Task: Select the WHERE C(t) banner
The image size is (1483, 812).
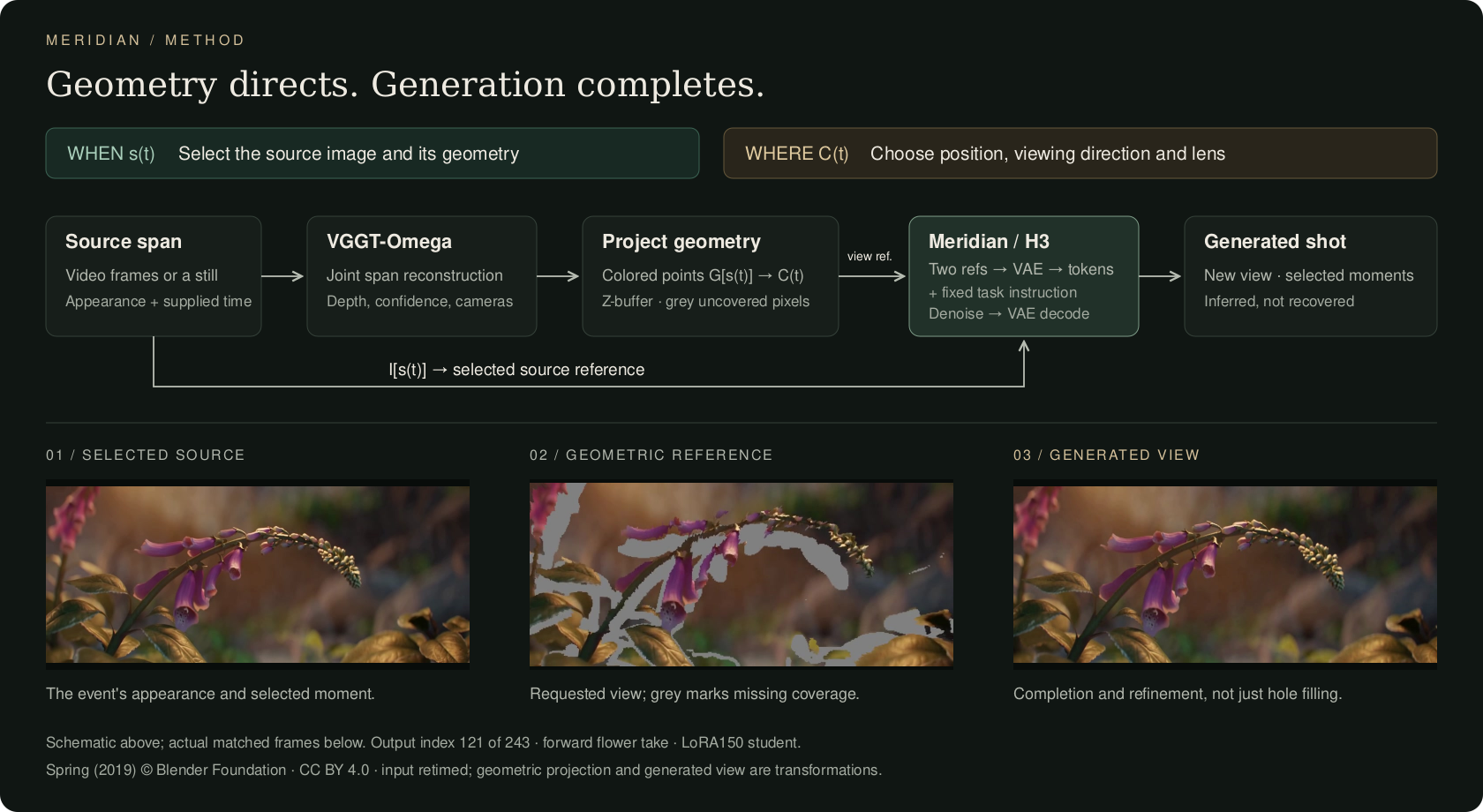Action: click(1080, 154)
